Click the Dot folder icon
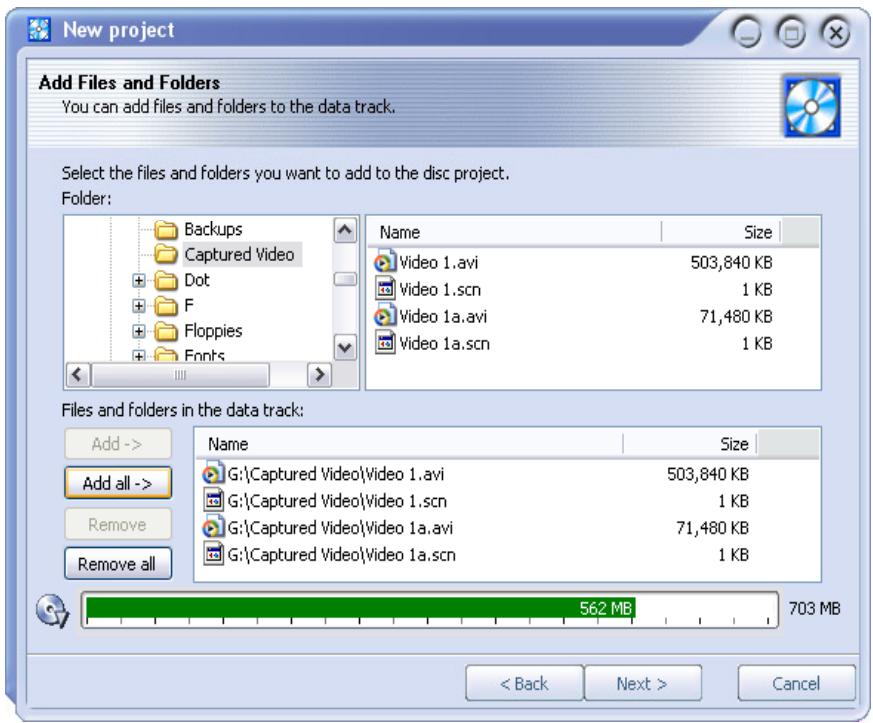Viewport: 873px width, 723px height. click(165, 281)
